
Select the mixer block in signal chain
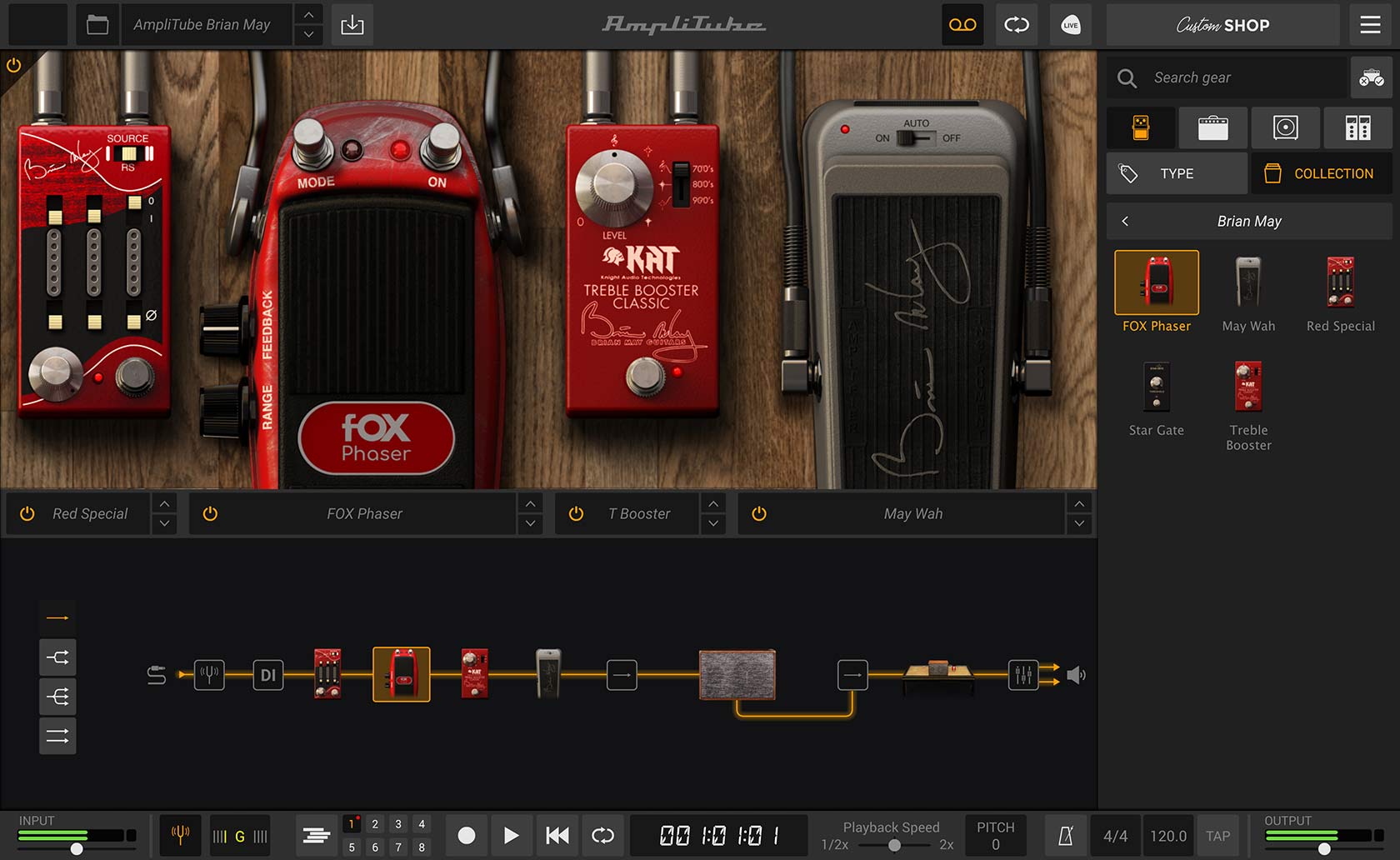1023,674
